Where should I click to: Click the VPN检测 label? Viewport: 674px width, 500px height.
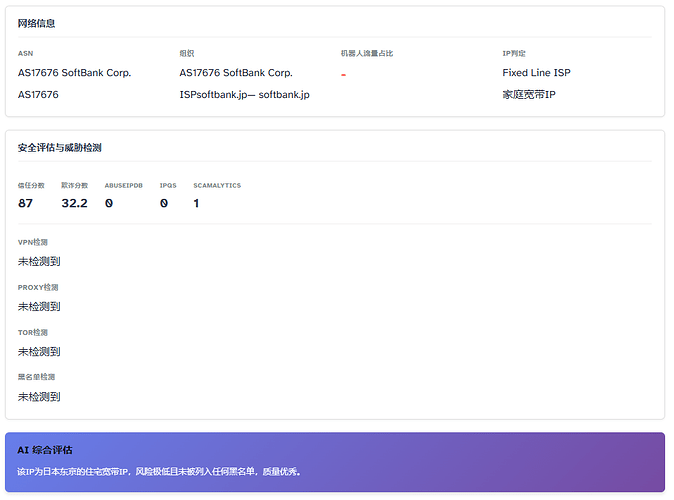tap(33, 243)
